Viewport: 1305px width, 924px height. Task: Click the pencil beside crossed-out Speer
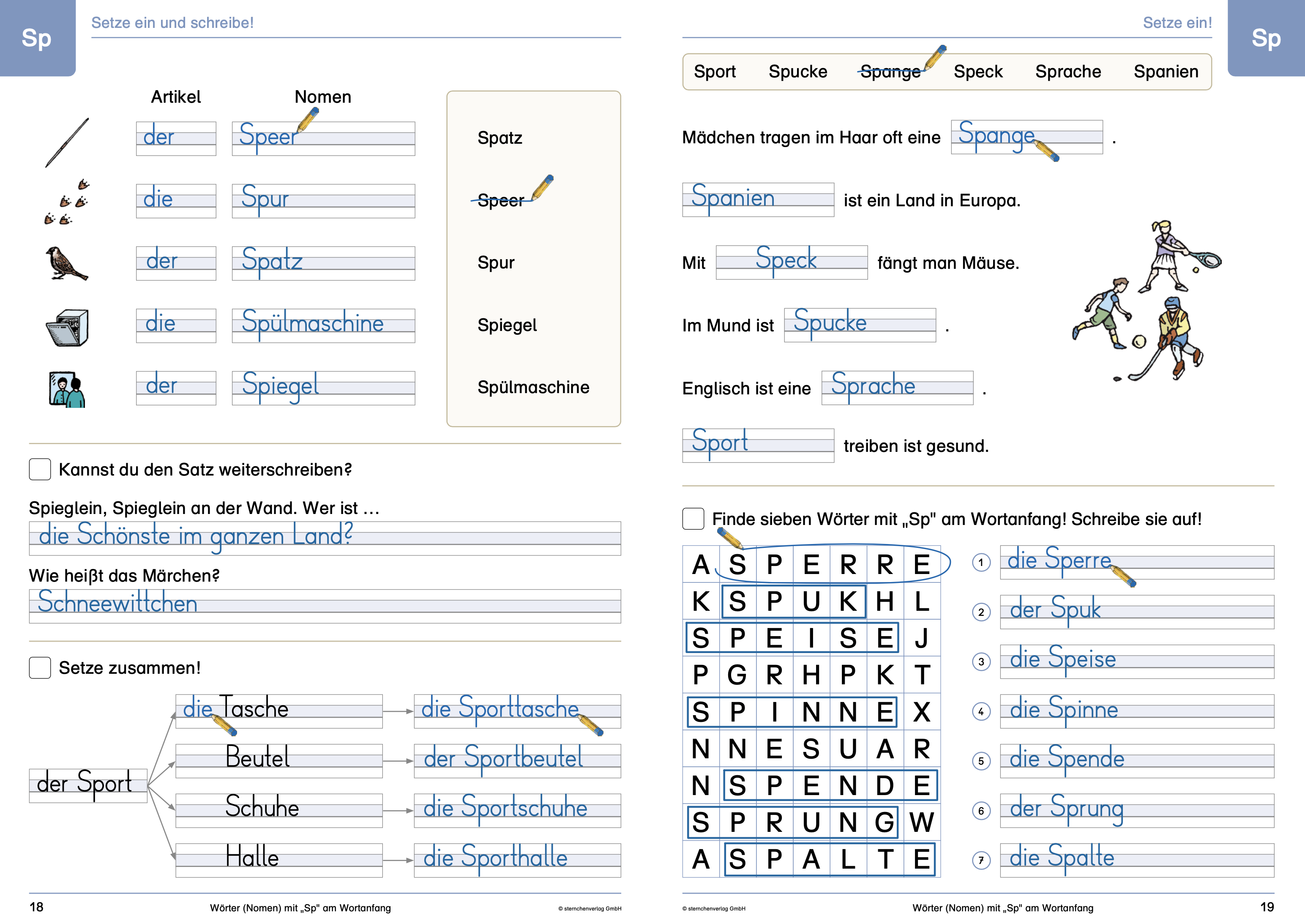[542, 187]
